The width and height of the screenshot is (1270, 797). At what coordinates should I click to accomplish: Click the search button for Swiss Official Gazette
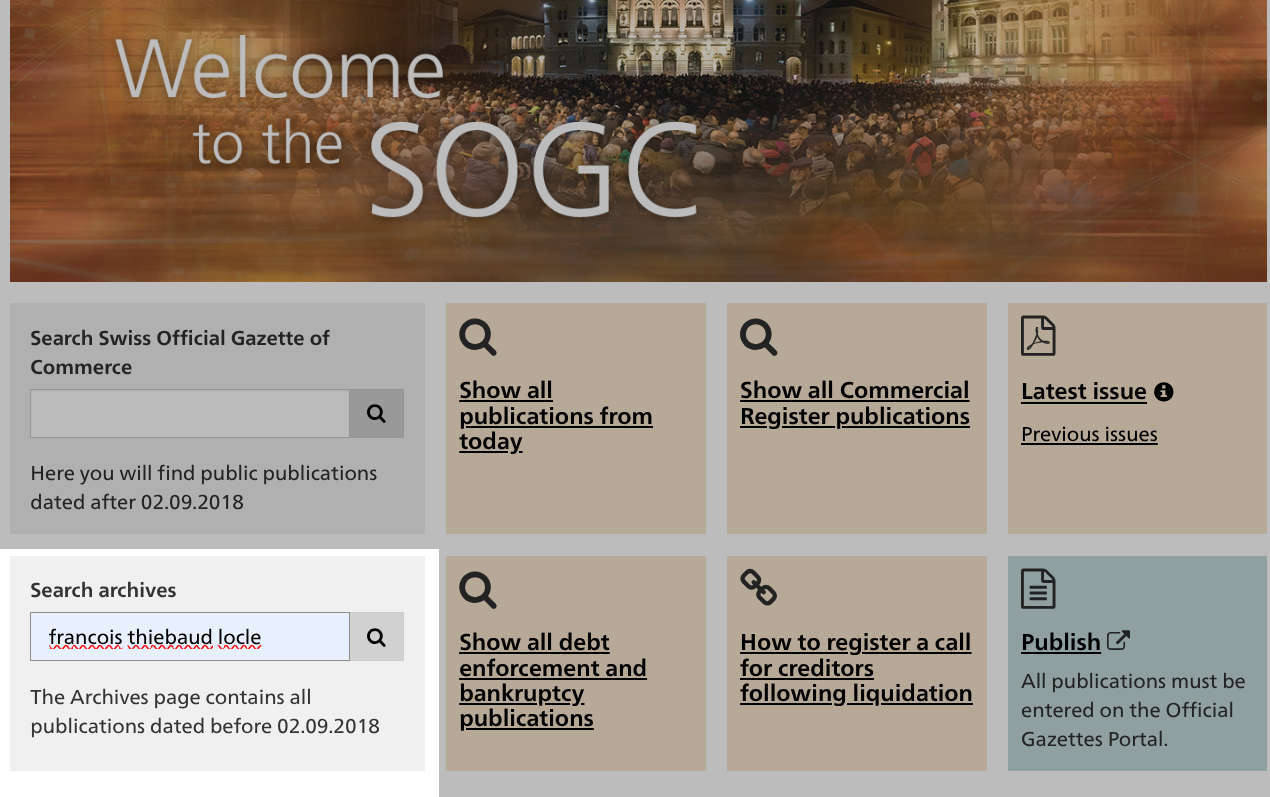tap(376, 414)
